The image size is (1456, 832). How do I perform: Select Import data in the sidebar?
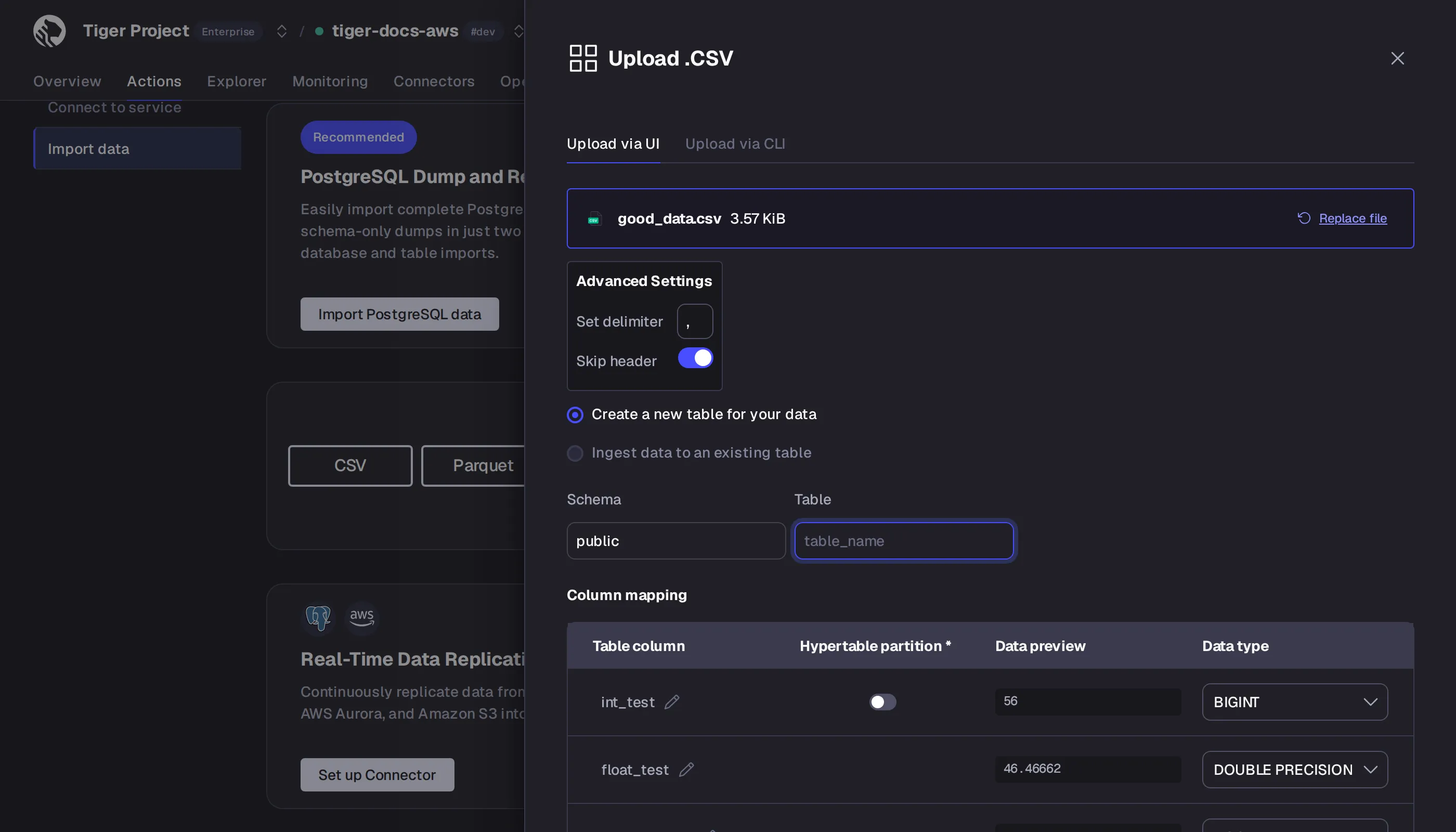tap(137, 149)
